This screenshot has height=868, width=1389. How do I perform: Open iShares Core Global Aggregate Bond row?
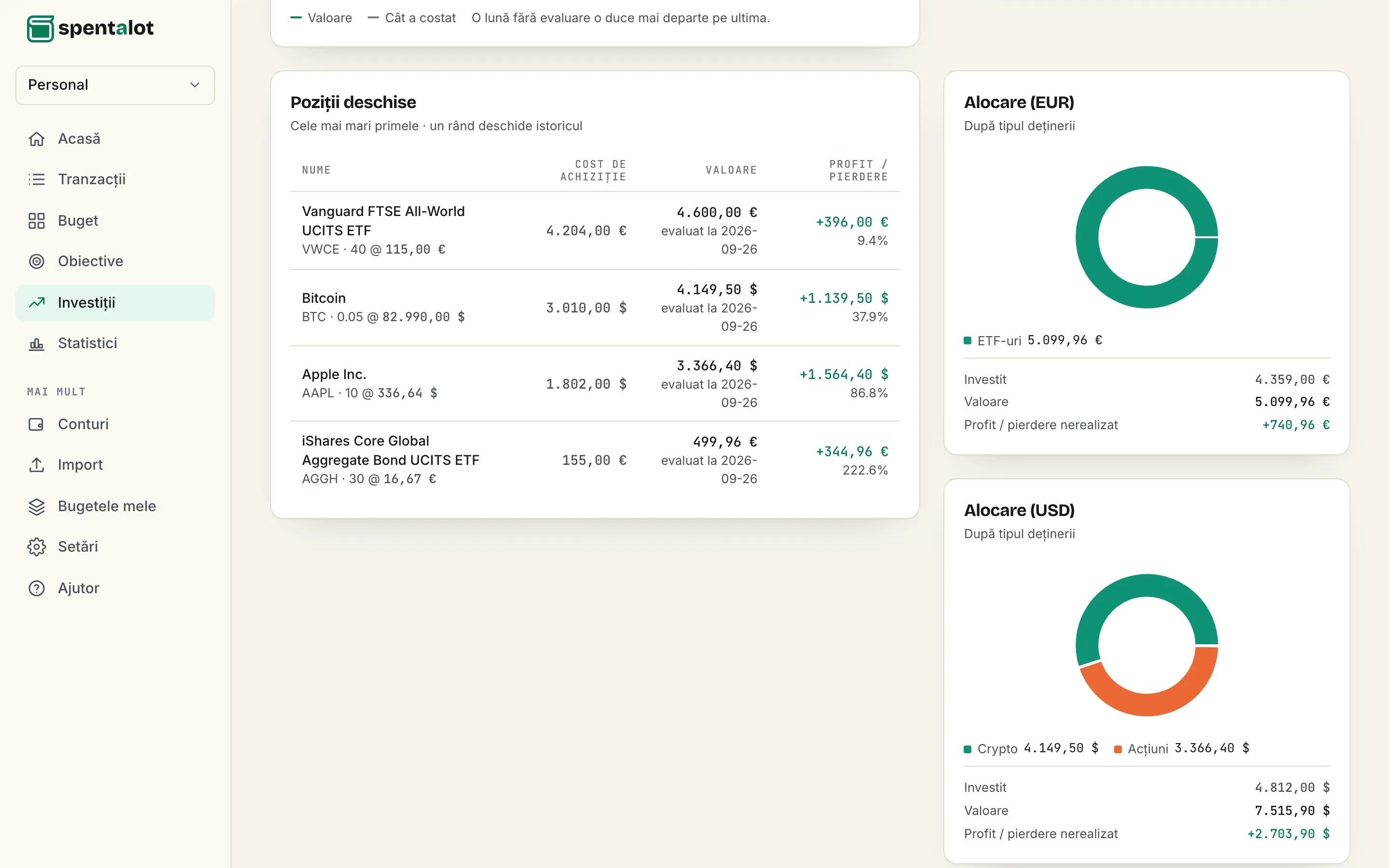tap(595, 460)
